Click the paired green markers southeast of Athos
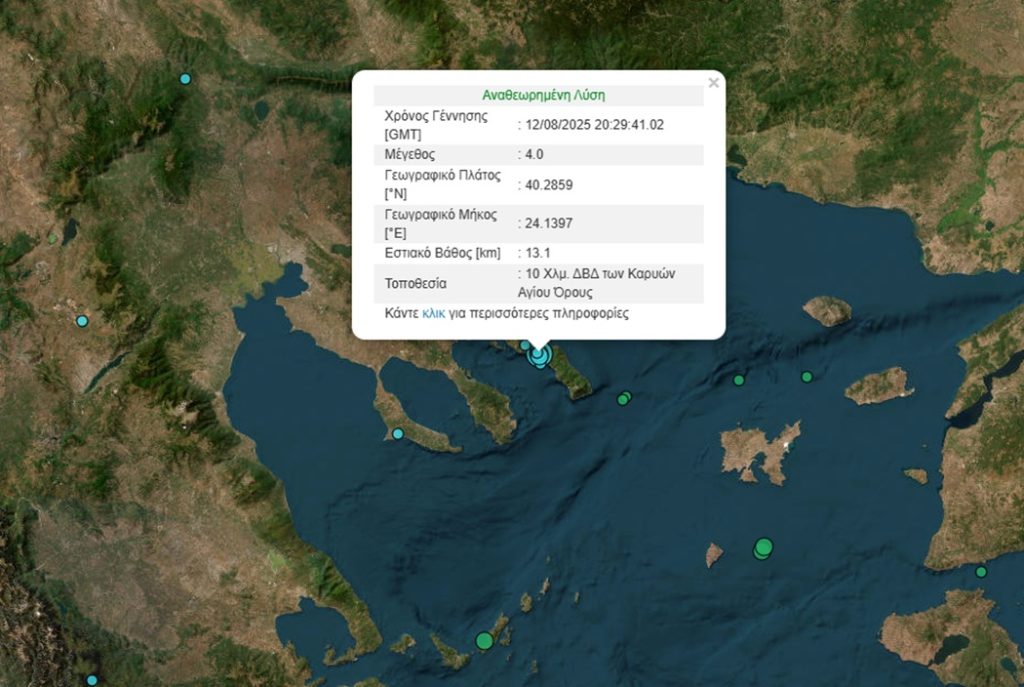 pos(624,398)
